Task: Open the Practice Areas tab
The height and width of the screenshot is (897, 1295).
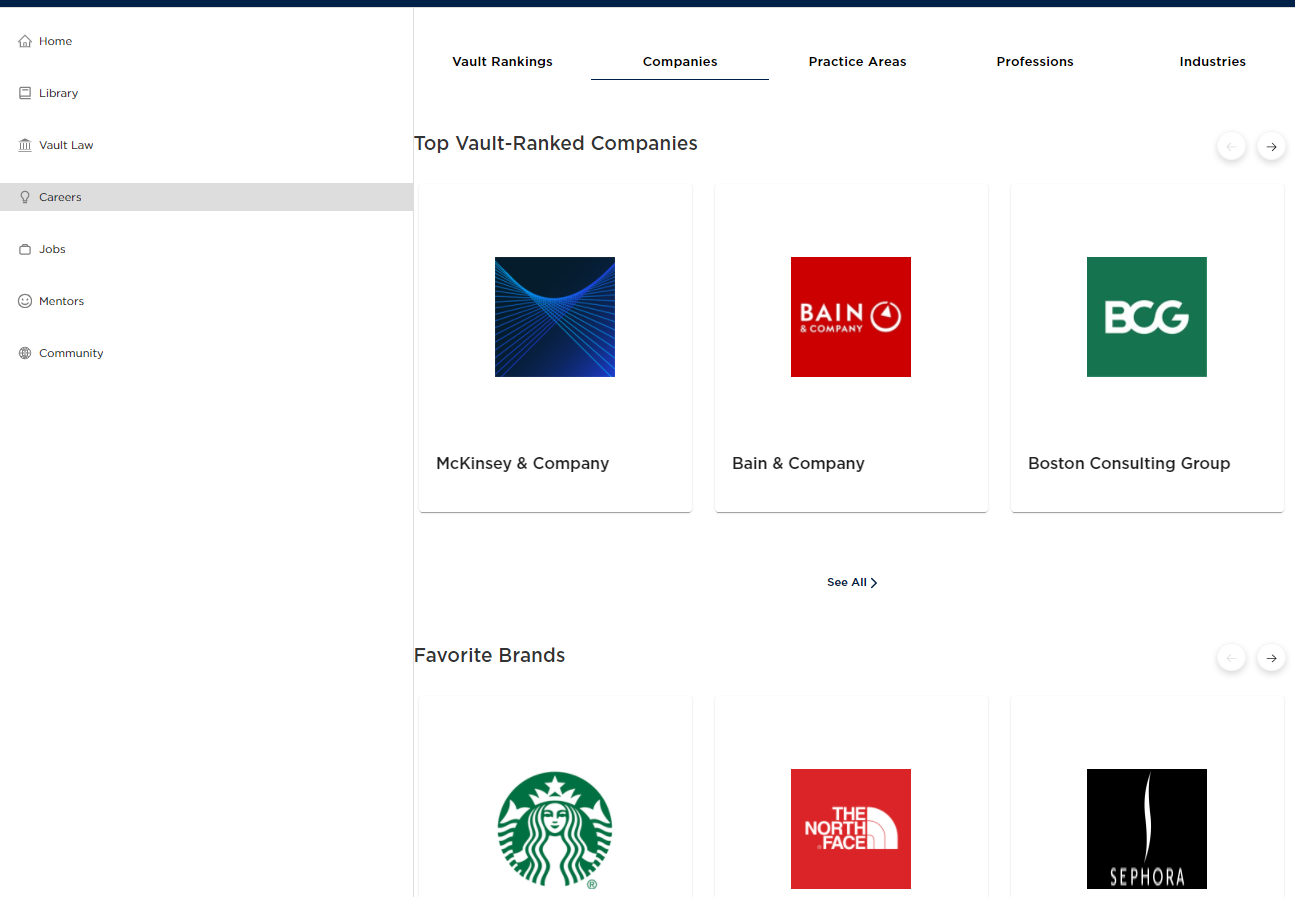Action: (857, 62)
